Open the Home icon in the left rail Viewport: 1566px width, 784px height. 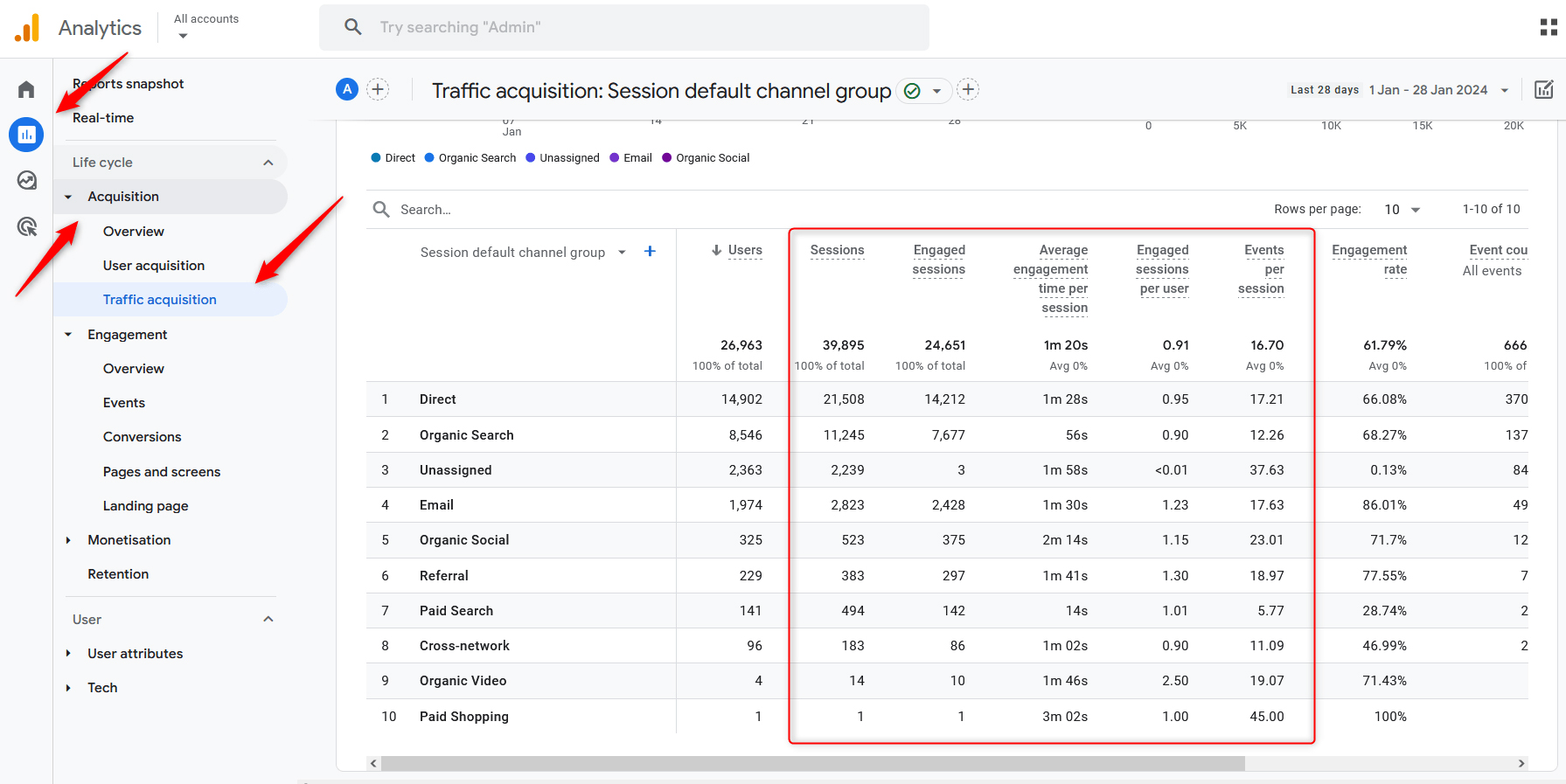tap(26, 89)
